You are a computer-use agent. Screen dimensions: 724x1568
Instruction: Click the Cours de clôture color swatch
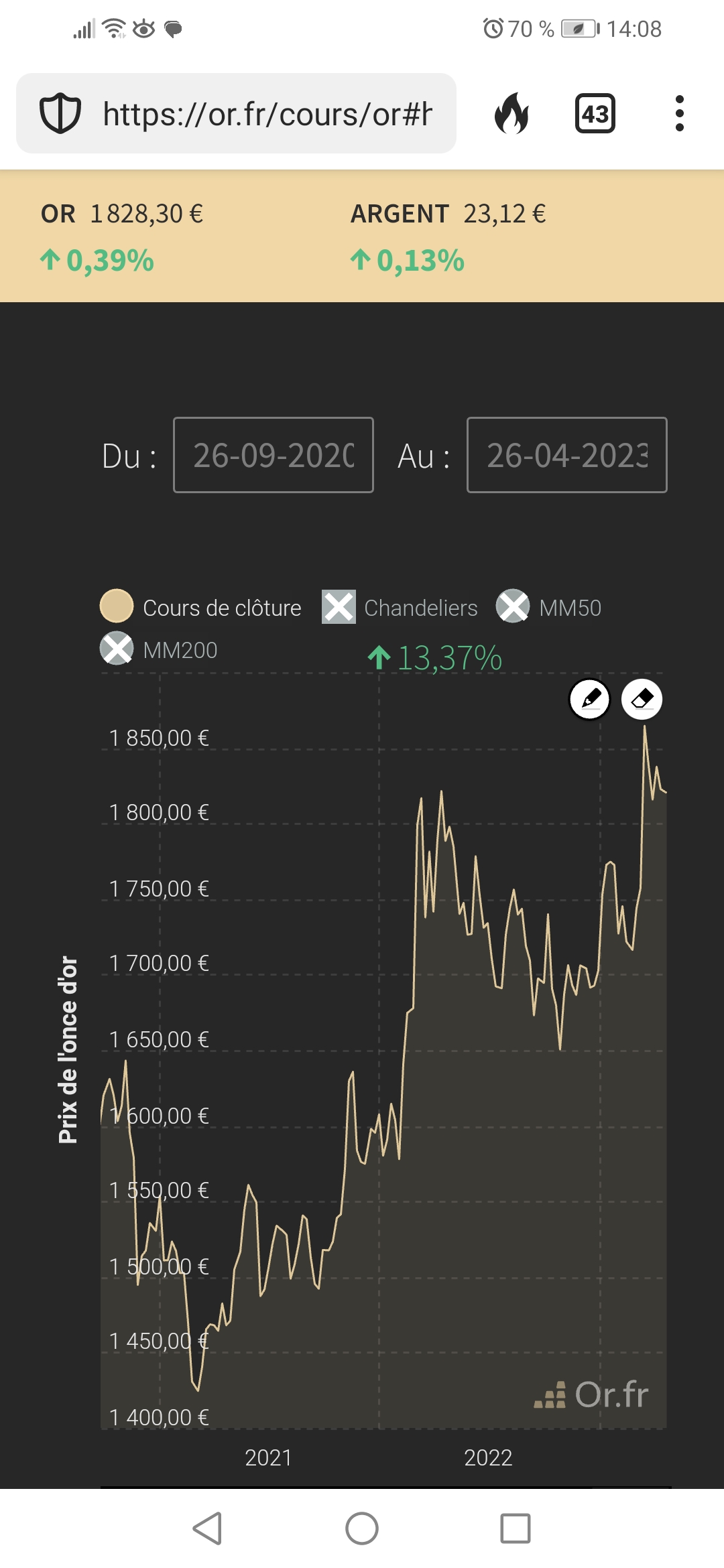pos(117,606)
